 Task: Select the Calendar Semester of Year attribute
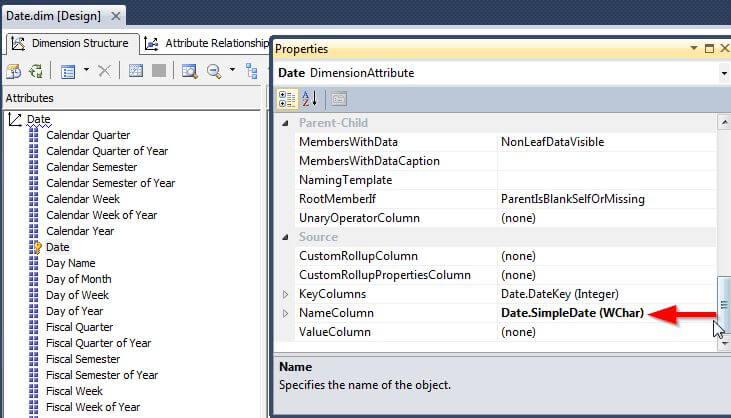click(110, 183)
